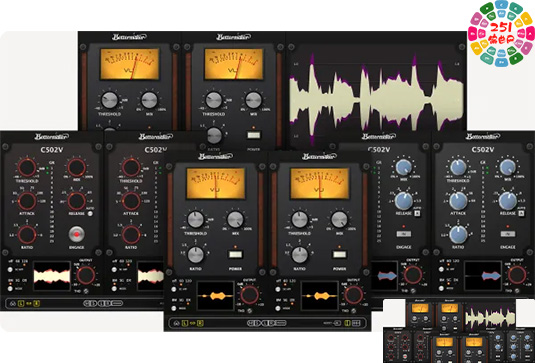This screenshot has width=535, height=363.
Task: Click first icon in front panel's bottom toolbar
Action: tap(177, 323)
